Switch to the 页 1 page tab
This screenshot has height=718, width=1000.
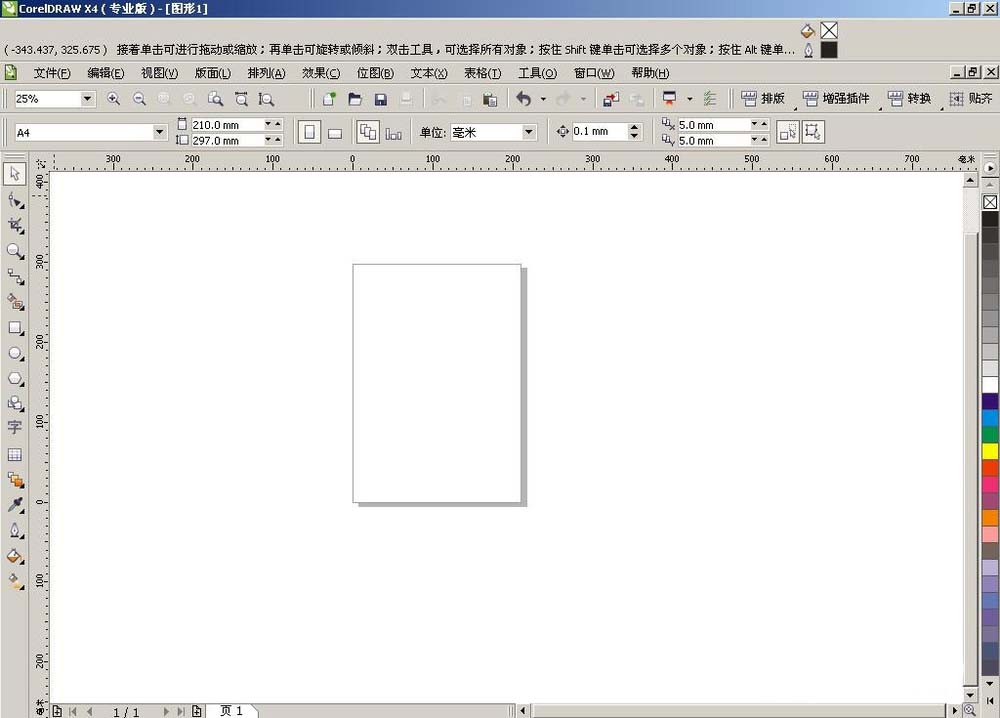tap(232, 711)
